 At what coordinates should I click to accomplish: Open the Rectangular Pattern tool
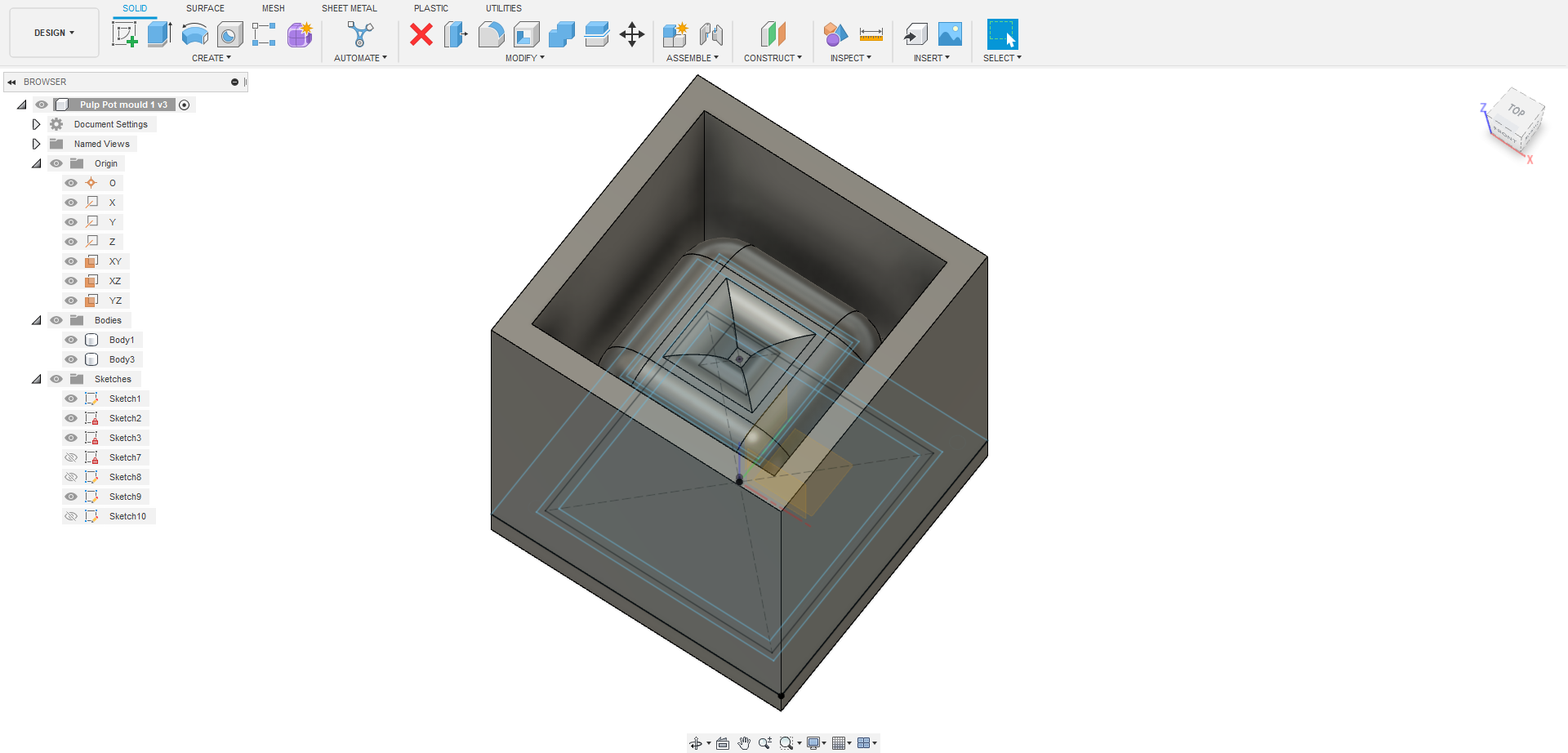point(264,34)
